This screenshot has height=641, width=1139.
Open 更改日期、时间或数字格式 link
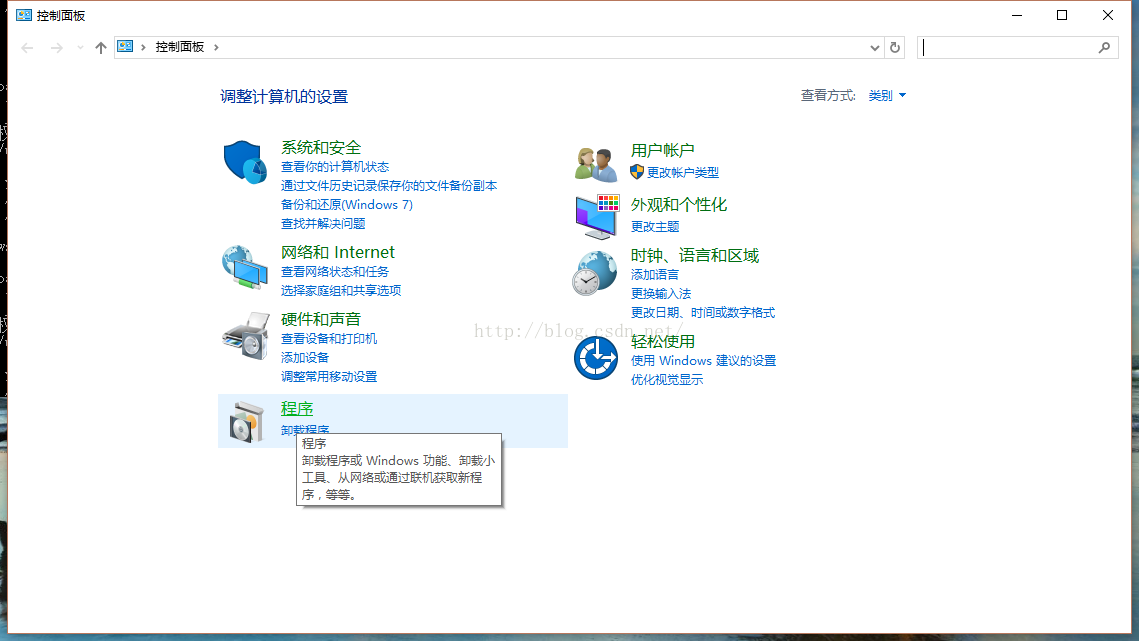point(702,313)
